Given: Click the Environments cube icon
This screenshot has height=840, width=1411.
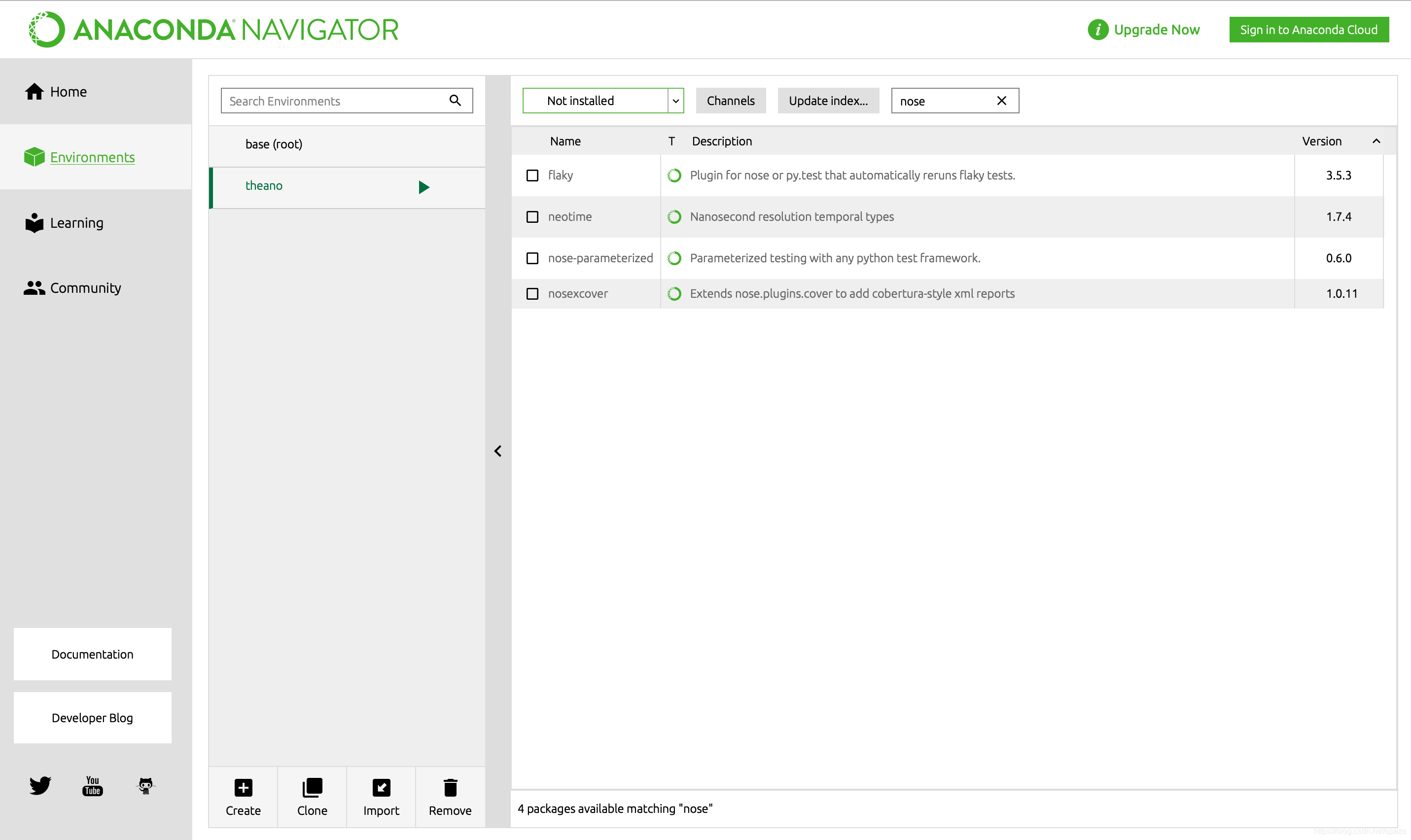Looking at the screenshot, I should click(x=34, y=157).
